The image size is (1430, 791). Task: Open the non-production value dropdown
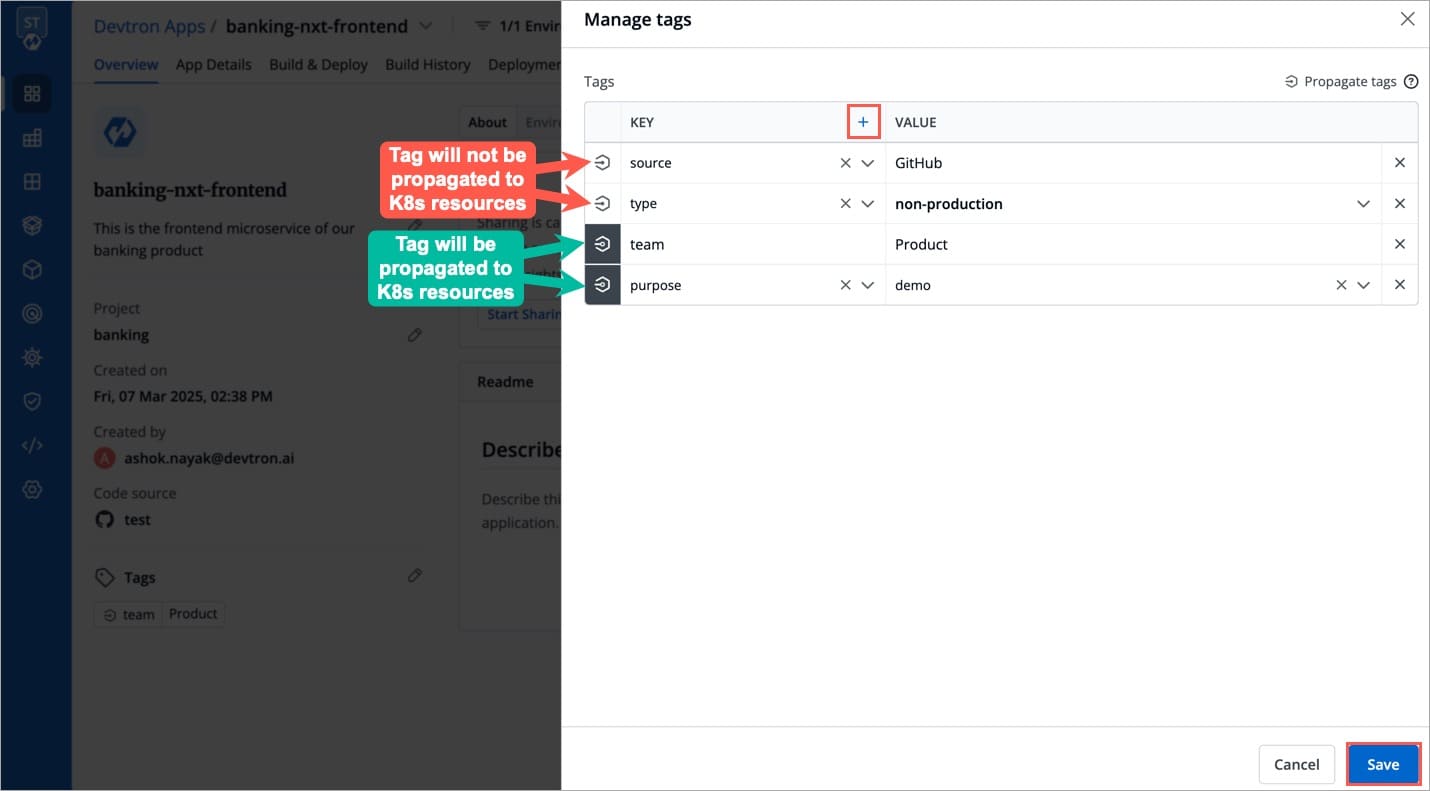tap(1363, 204)
